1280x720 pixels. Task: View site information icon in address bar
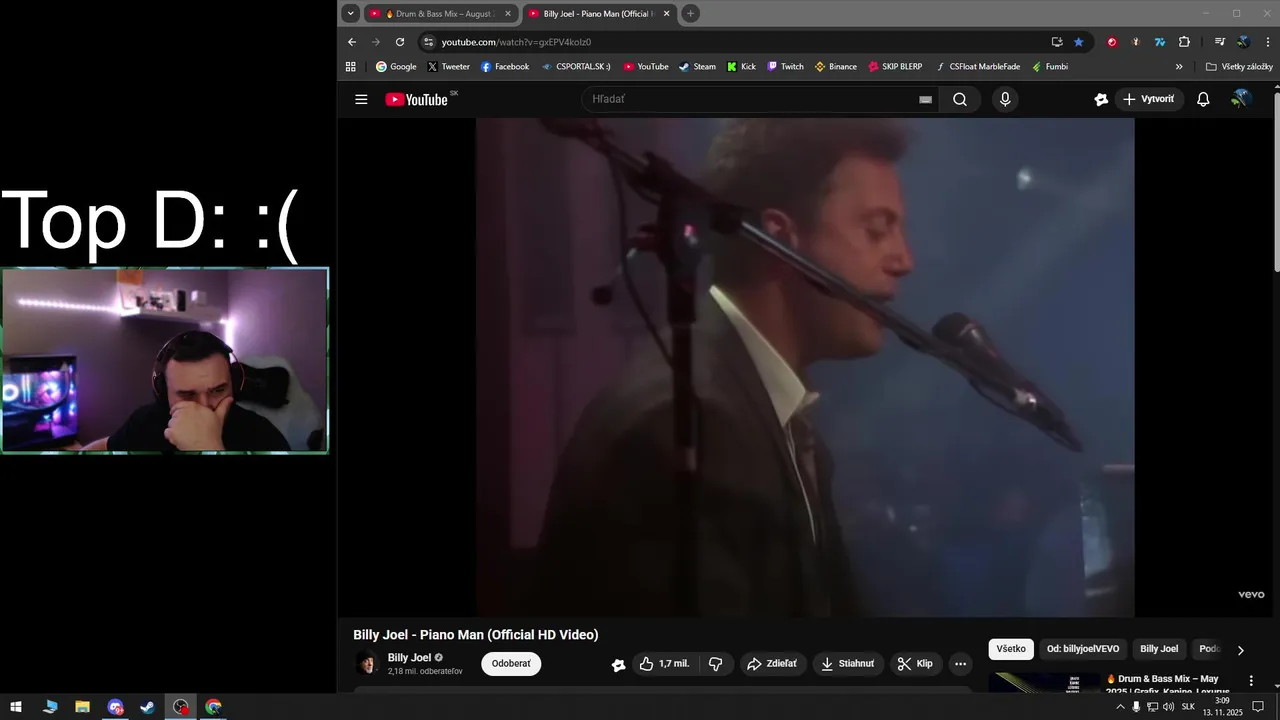tap(429, 42)
